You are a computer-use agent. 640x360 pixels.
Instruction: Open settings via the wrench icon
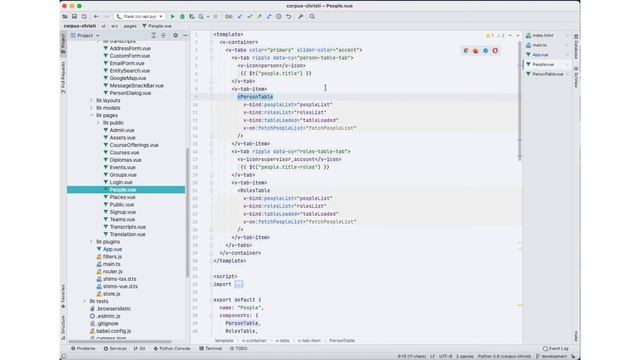[x=300, y=16]
